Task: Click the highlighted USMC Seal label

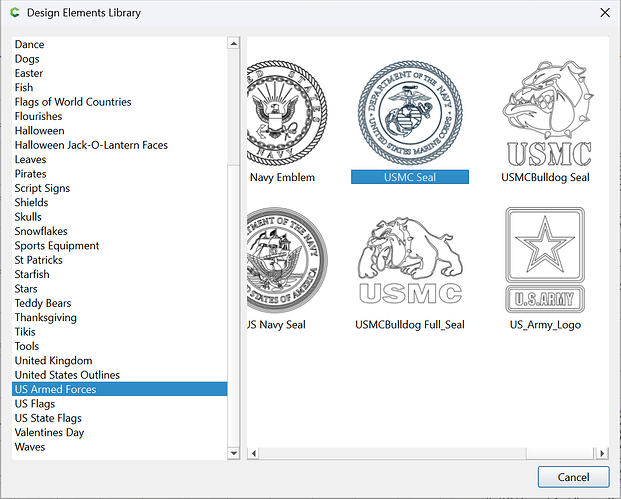Action: coord(410,177)
